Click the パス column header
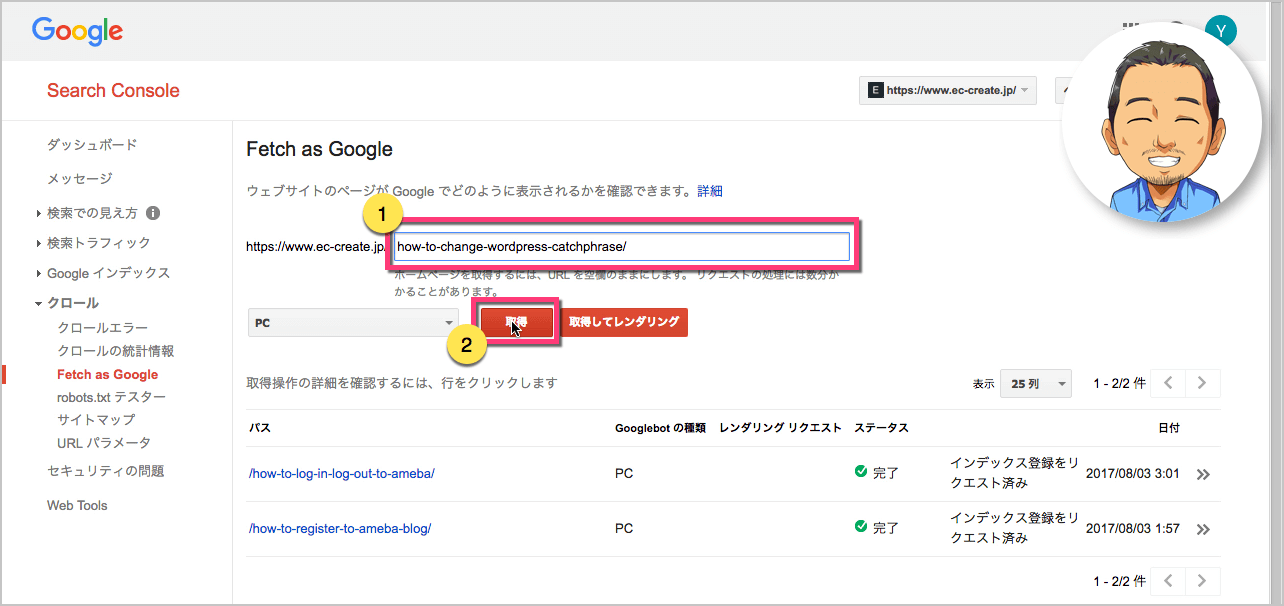The width and height of the screenshot is (1284, 606). click(x=259, y=428)
